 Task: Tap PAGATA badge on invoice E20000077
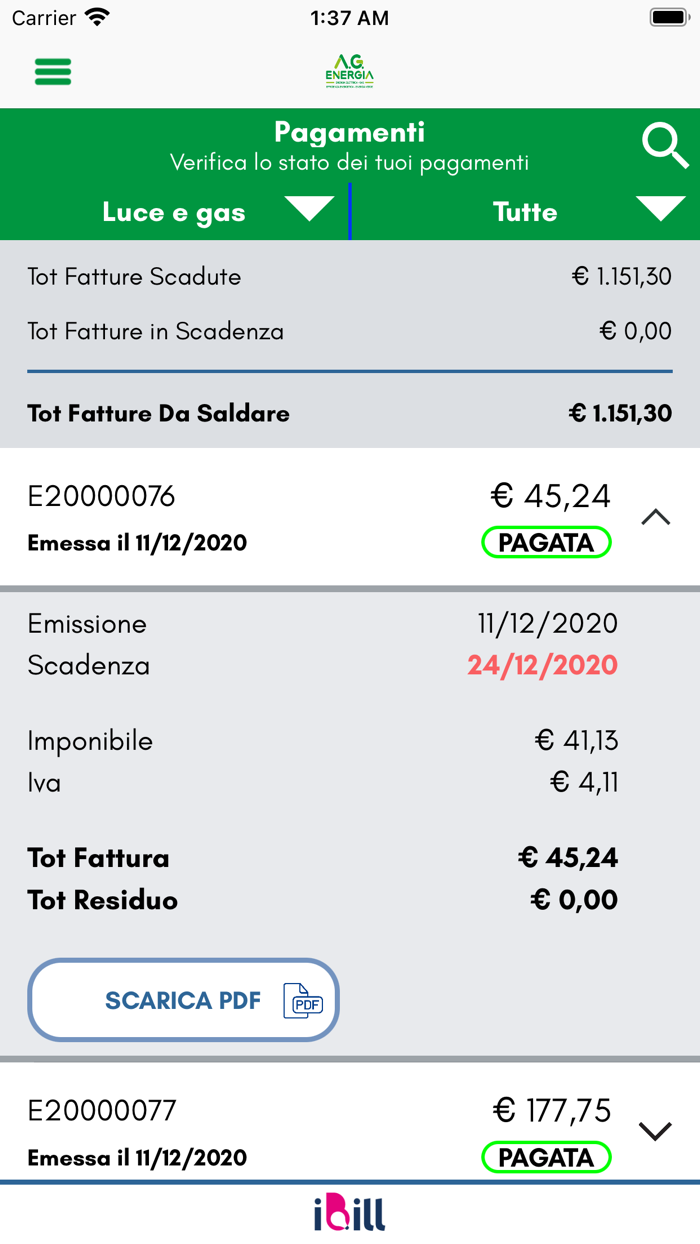(x=546, y=1158)
